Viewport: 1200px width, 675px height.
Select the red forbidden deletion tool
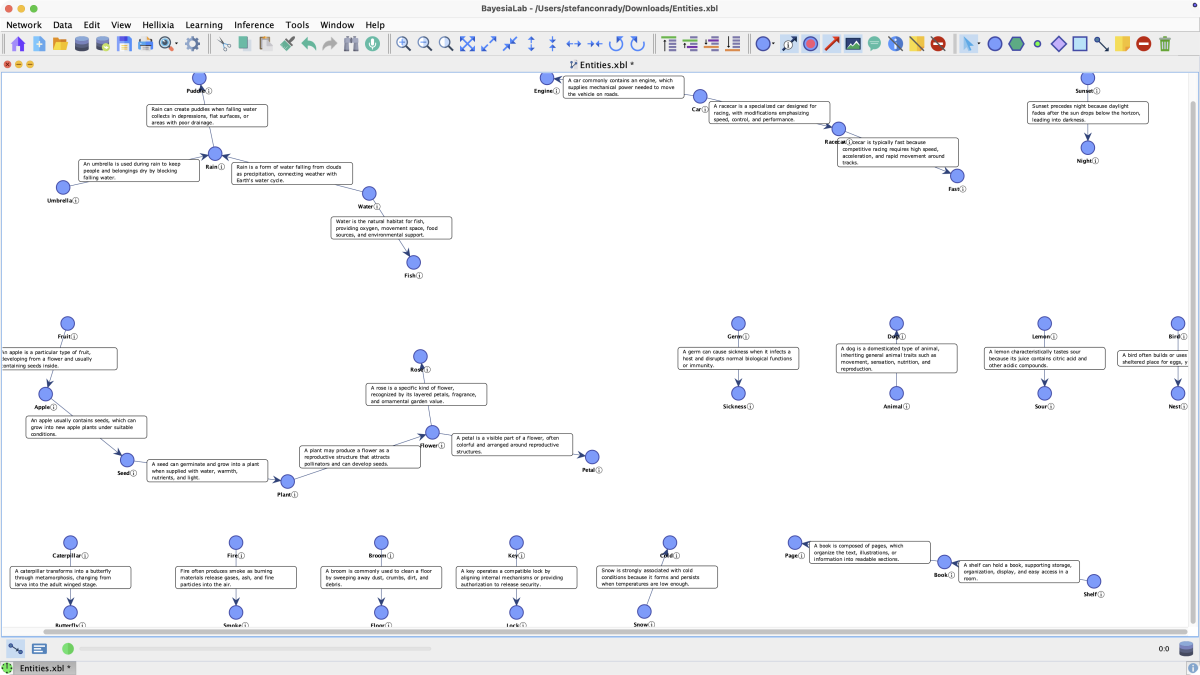click(1143, 44)
